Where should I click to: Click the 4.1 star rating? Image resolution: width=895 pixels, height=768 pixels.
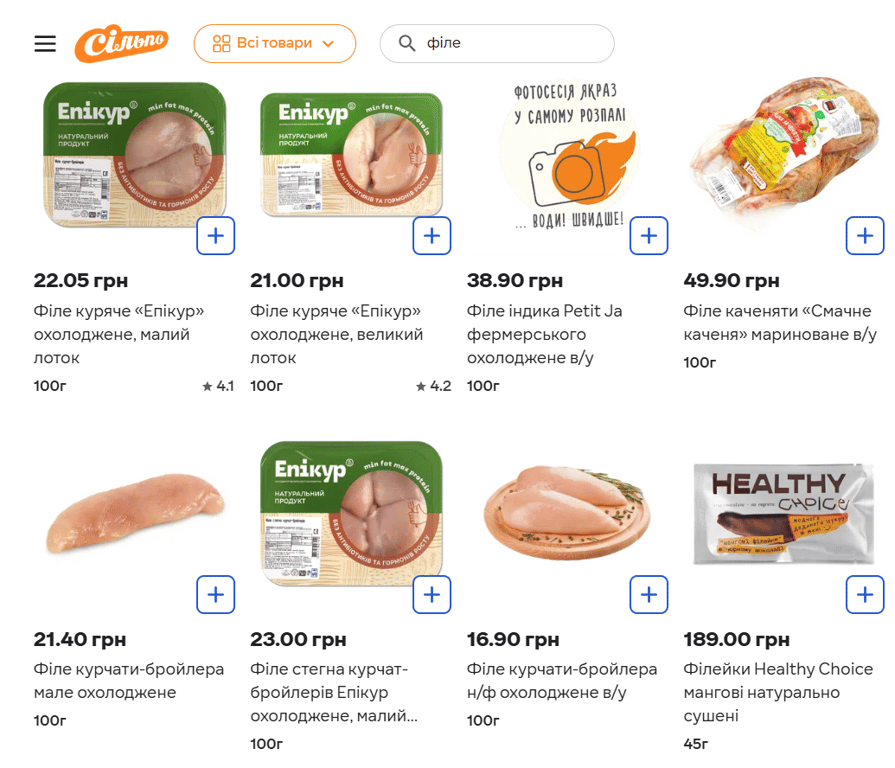click(218, 386)
